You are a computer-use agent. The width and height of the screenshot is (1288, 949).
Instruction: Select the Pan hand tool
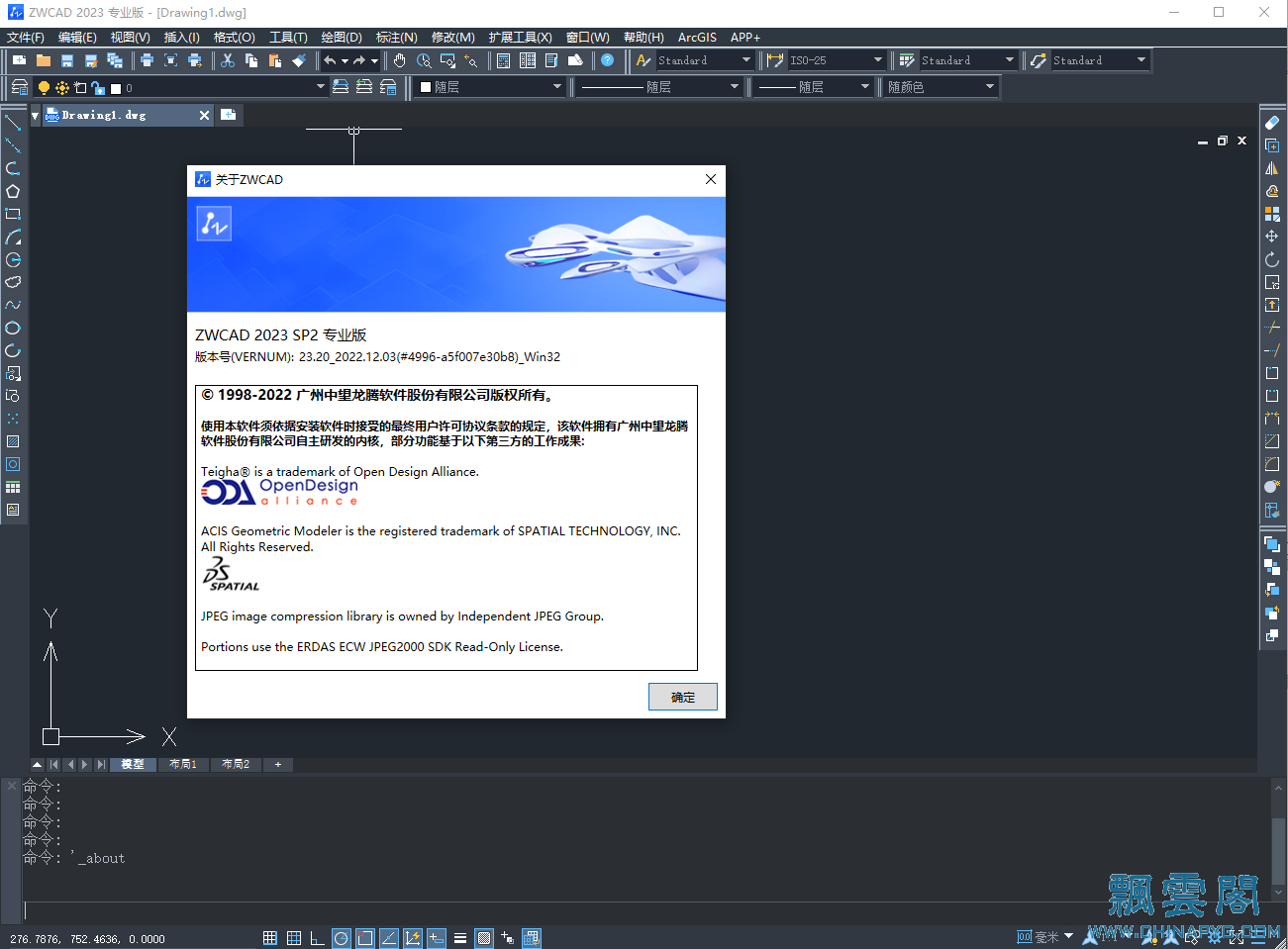click(x=399, y=60)
